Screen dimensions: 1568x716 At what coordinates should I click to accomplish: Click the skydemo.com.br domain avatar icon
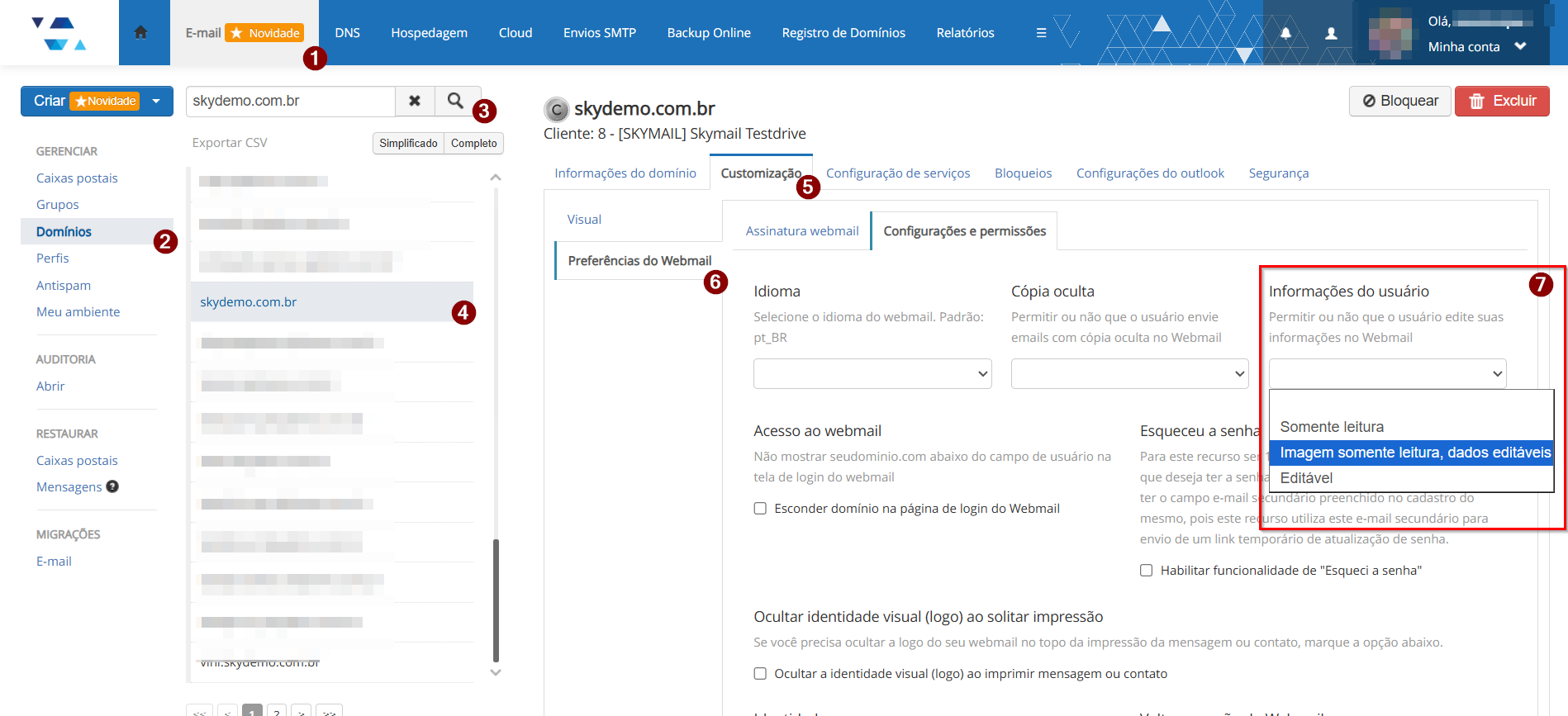[x=557, y=109]
